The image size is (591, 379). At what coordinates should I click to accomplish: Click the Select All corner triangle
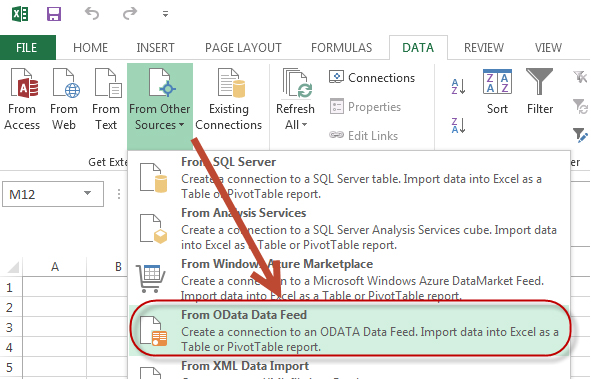[x=12, y=267]
